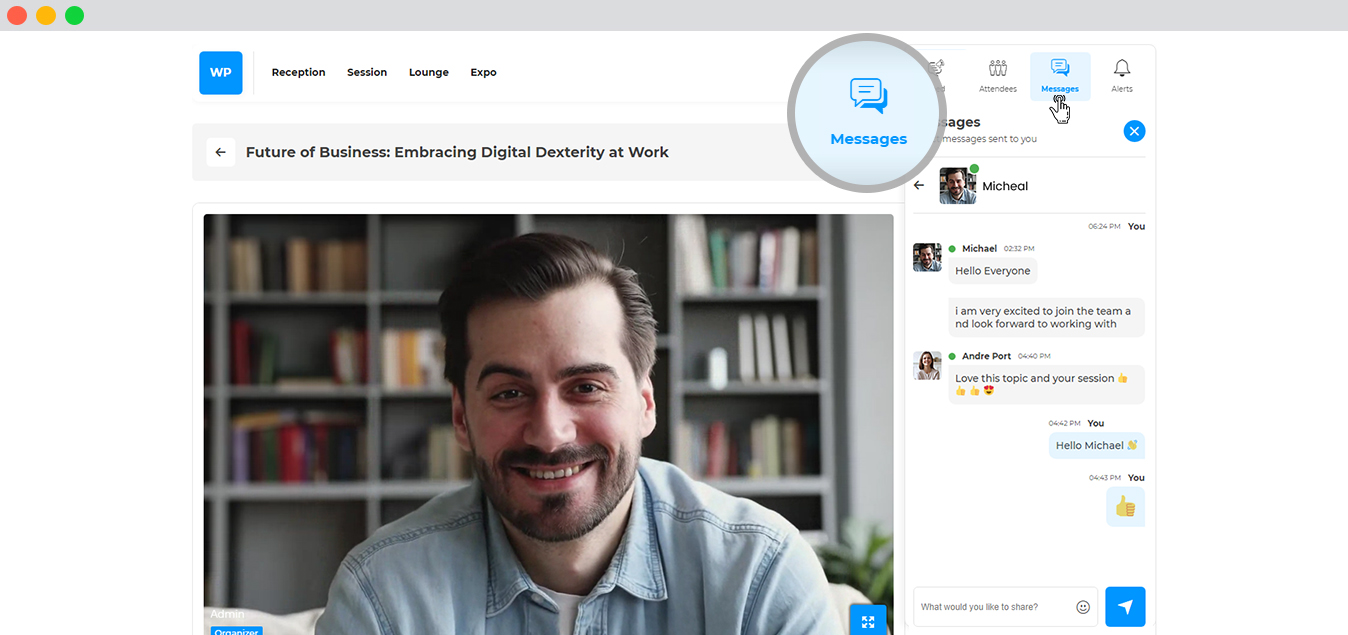The height and width of the screenshot is (635, 1348).
Task: Go to the Session page
Action: click(x=367, y=72)
